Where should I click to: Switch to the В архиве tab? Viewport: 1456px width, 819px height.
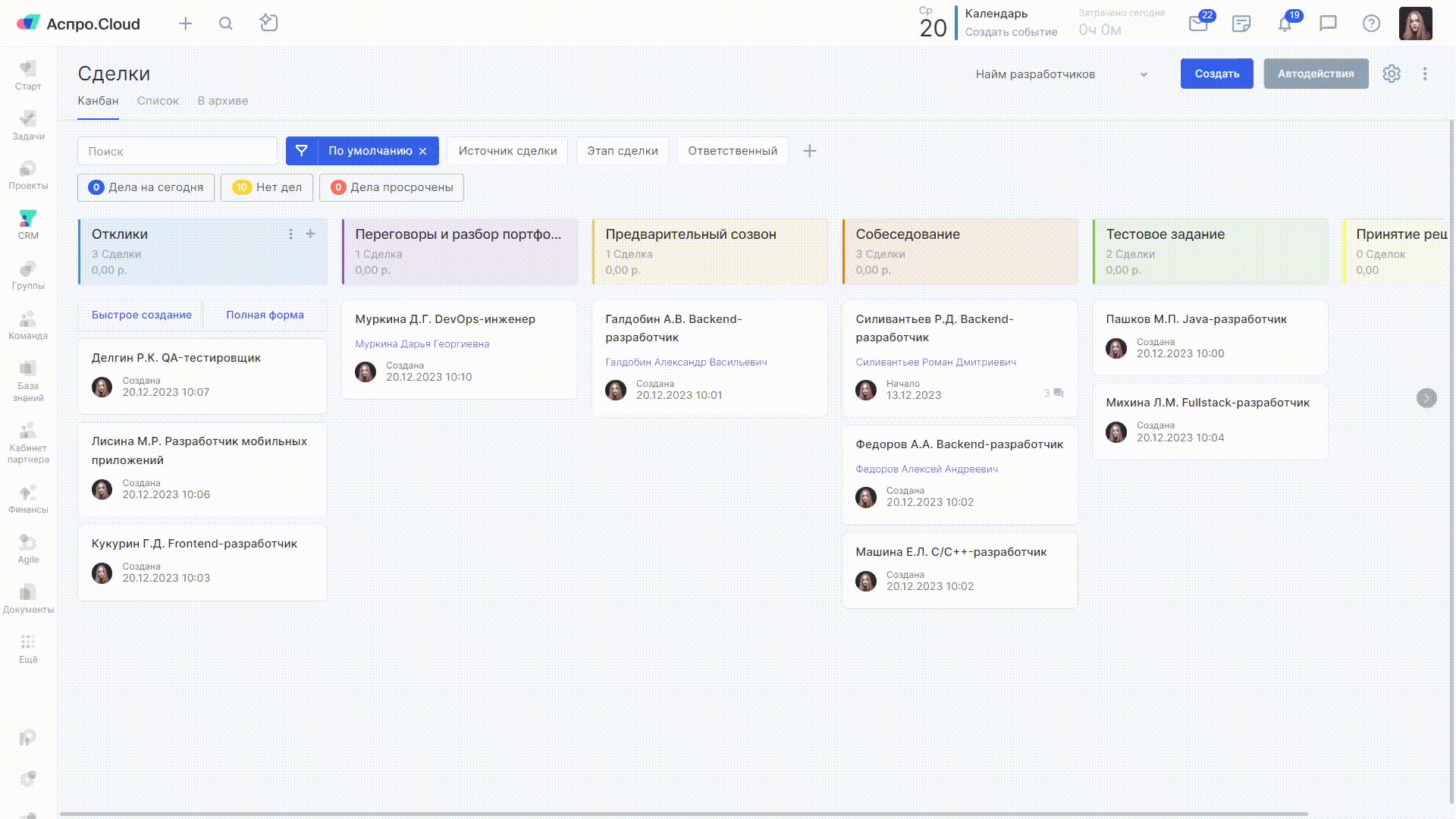pos(223,101)
